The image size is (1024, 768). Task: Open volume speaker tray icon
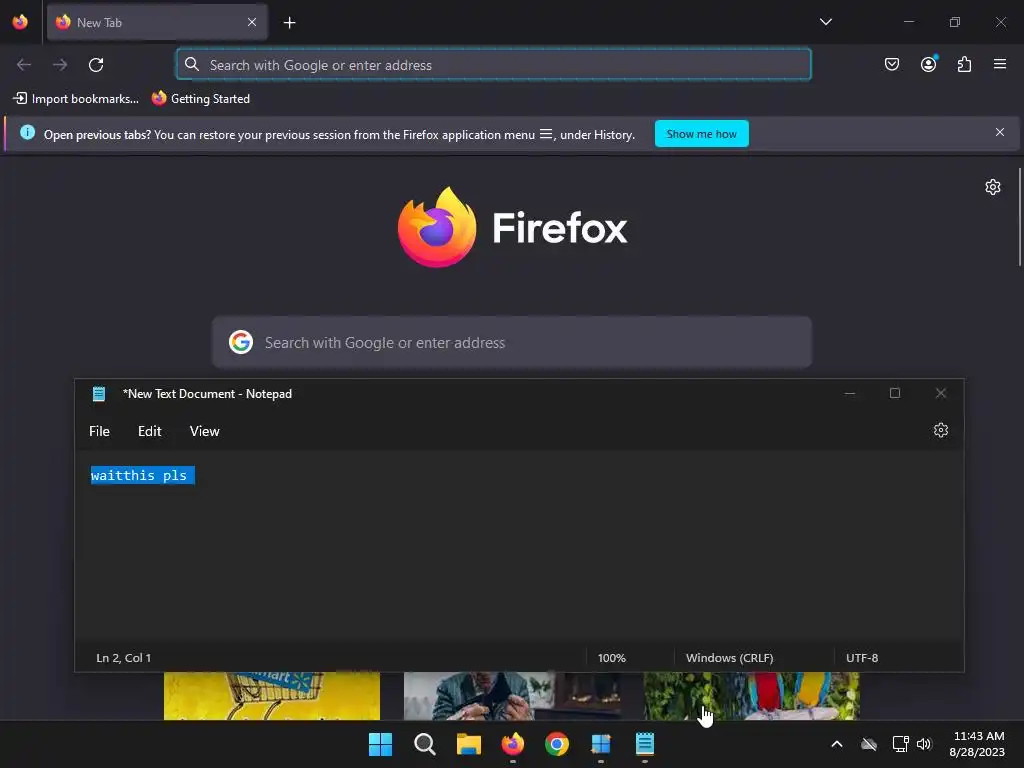pos(924,744)
